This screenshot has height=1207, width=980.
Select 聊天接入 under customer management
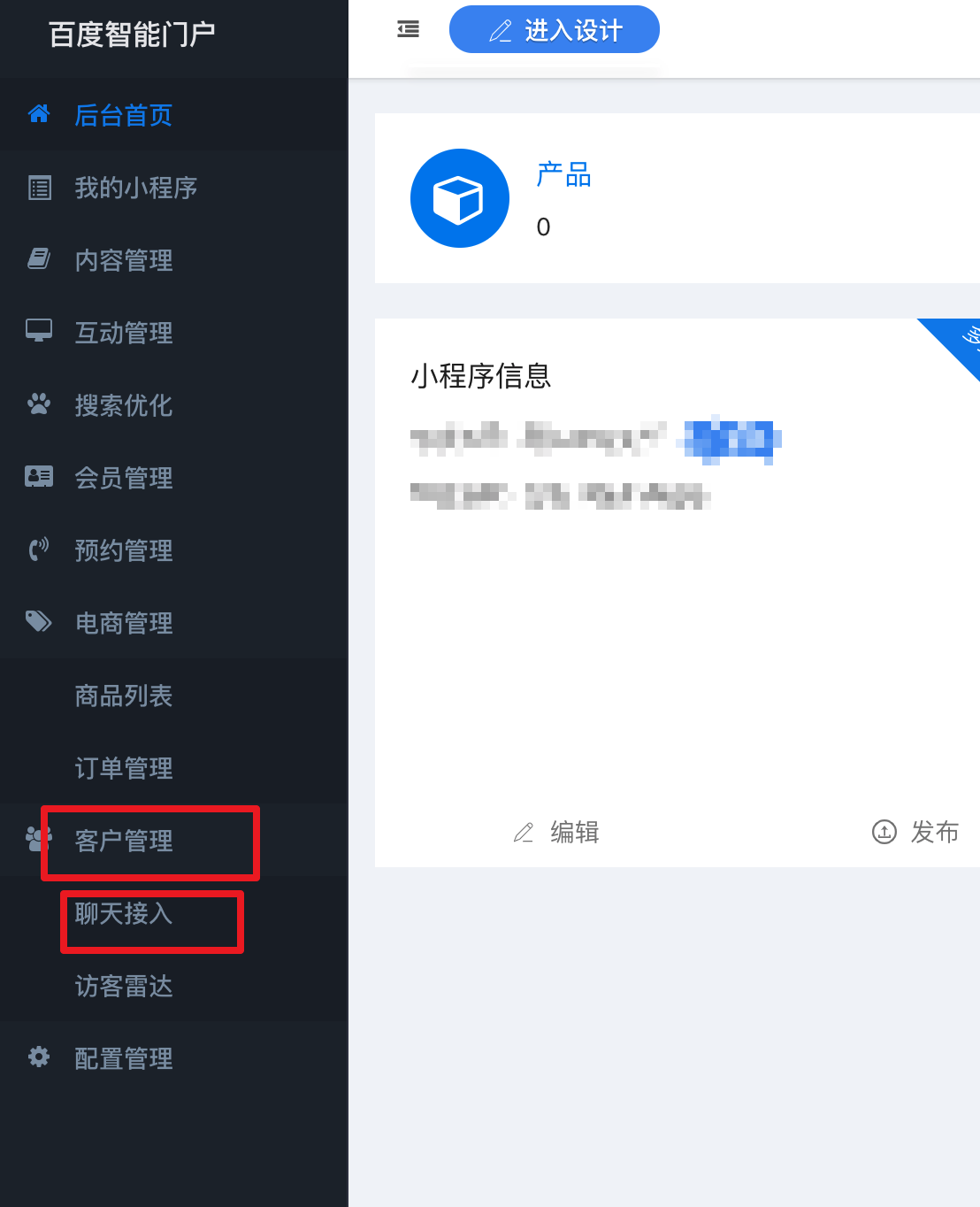[x=174, y=913]
